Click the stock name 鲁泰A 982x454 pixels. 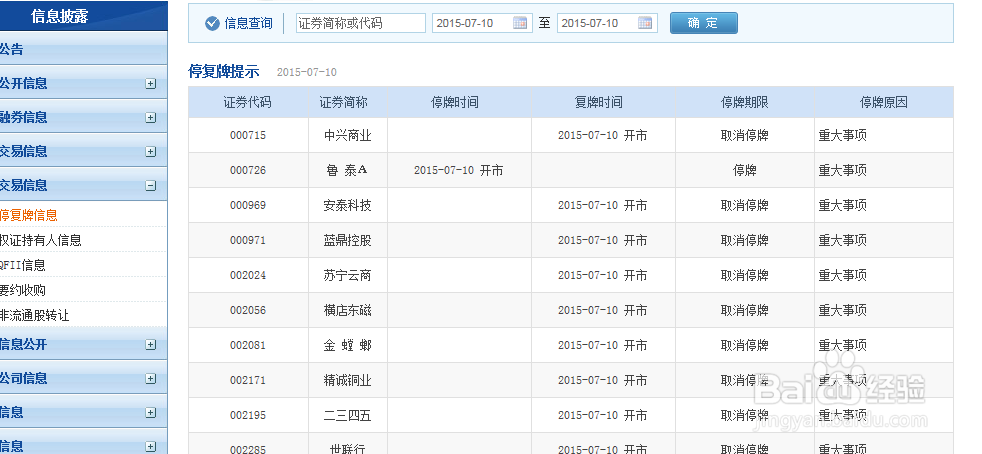(348, 170)
